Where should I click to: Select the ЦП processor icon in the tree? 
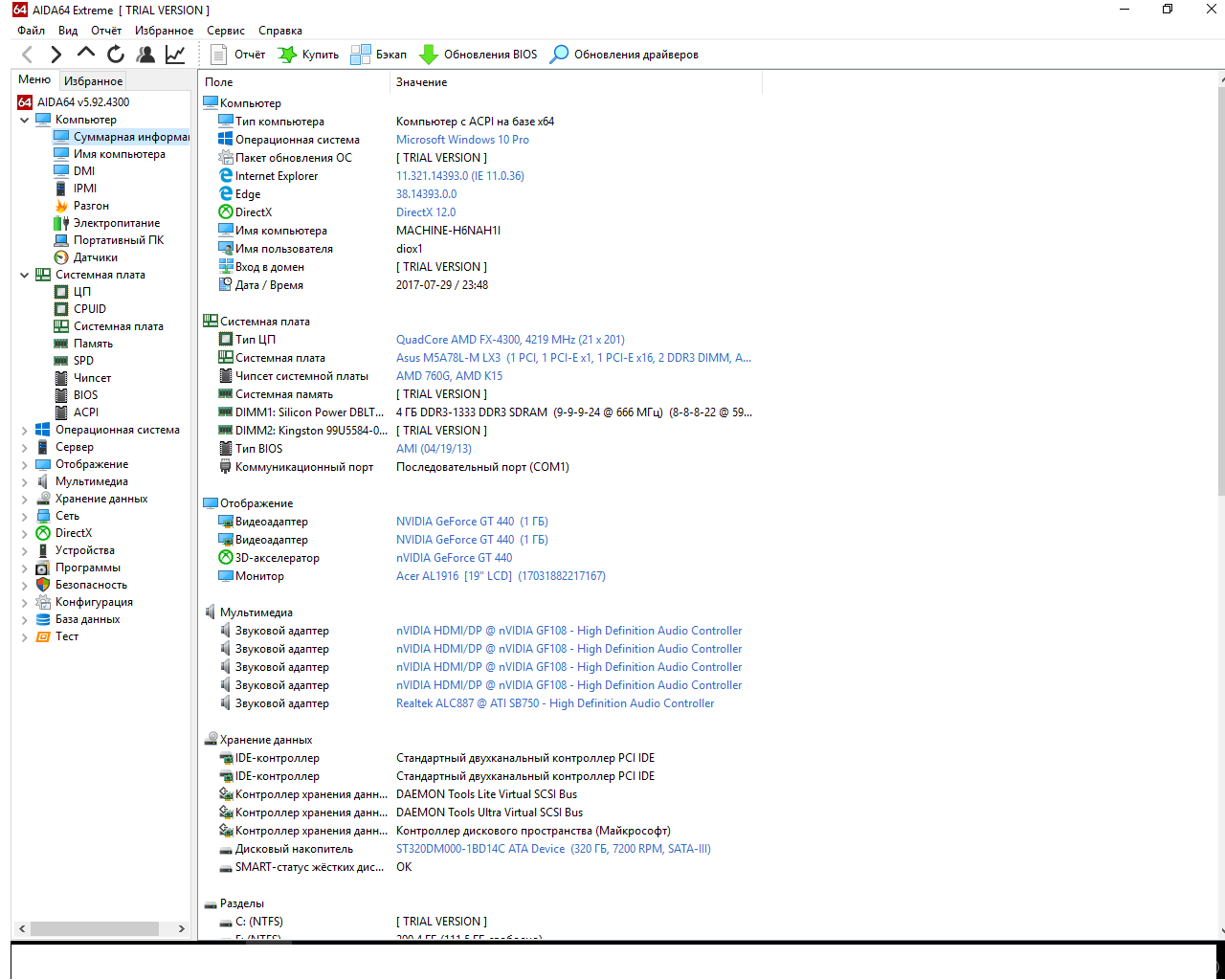(x=61, y=292)
